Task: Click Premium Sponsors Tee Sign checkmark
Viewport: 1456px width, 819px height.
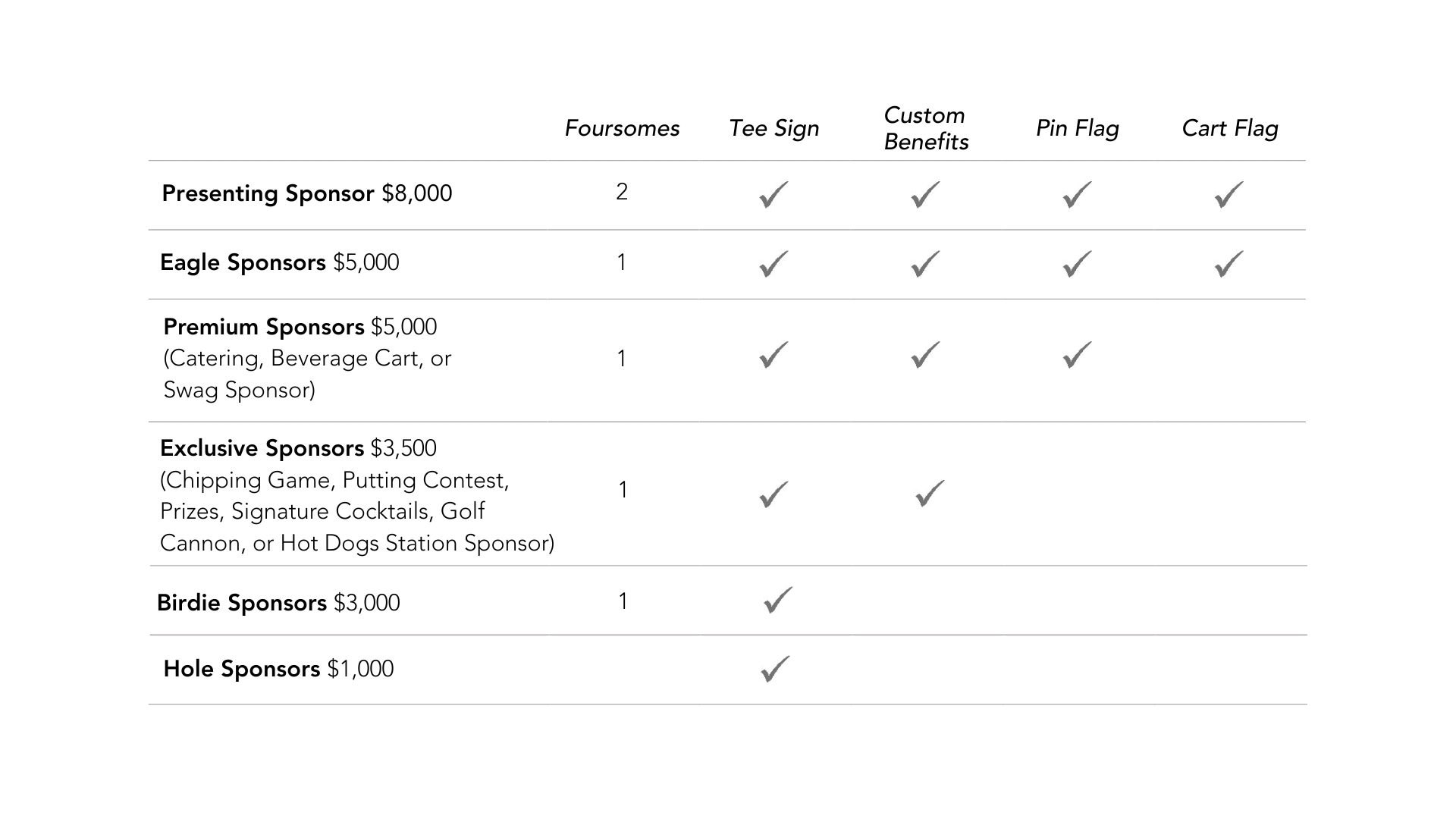Action: pyautogui.click(x=773, y=355)
